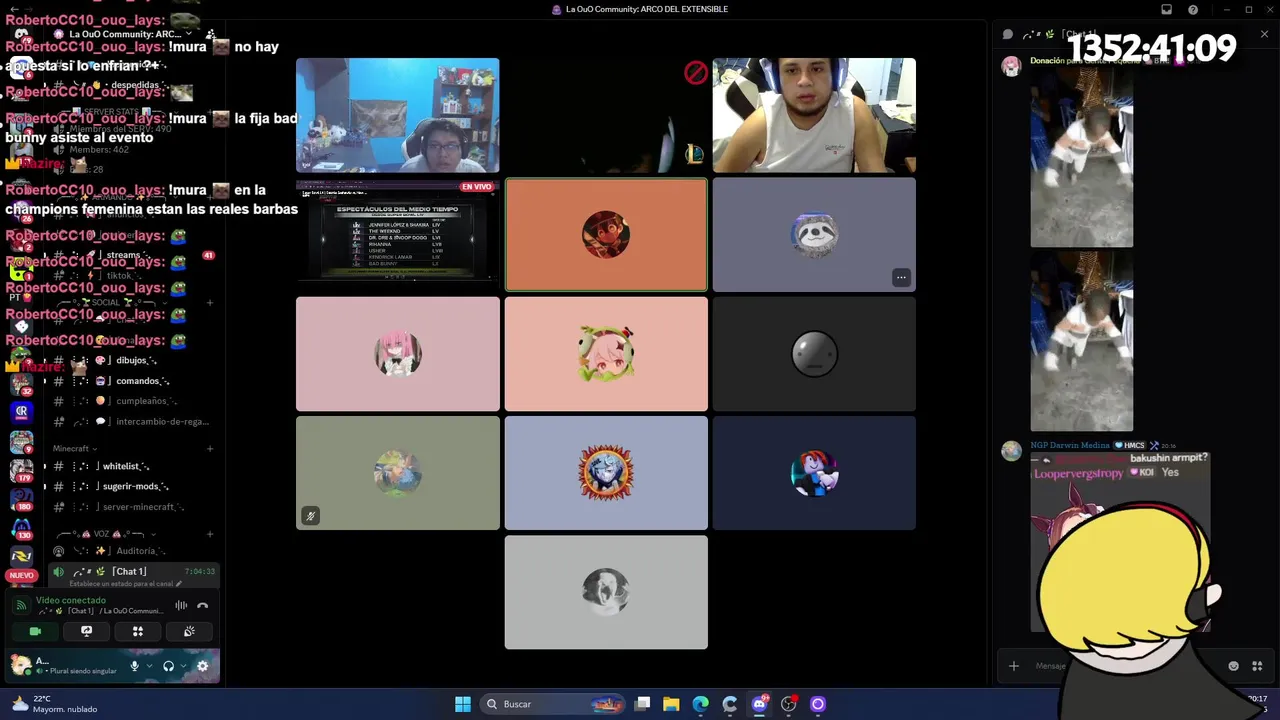The image size is (1280, 720).
Task: Open the intercambio-de-rega channel
Action: [x=132, y=422]
